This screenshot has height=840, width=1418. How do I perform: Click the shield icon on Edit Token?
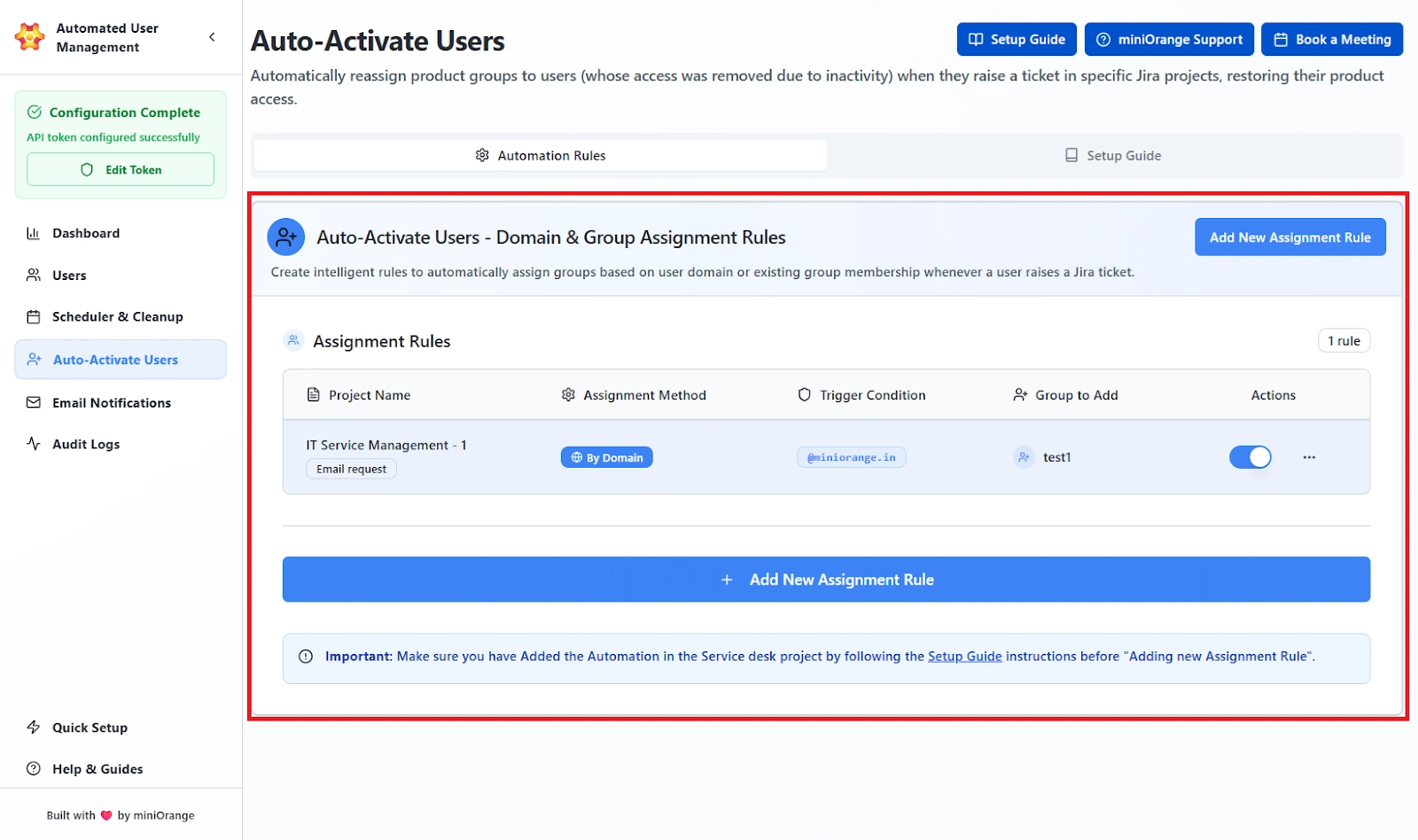[x=86, y=169]
